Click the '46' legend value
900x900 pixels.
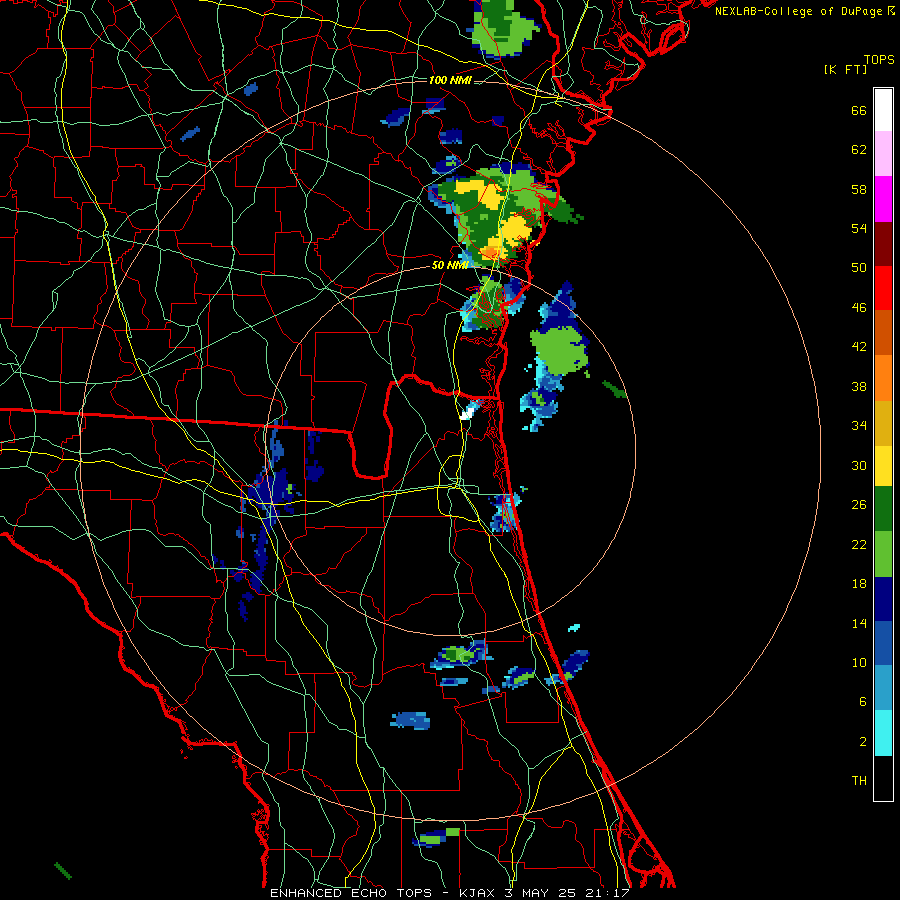point(859,307)
